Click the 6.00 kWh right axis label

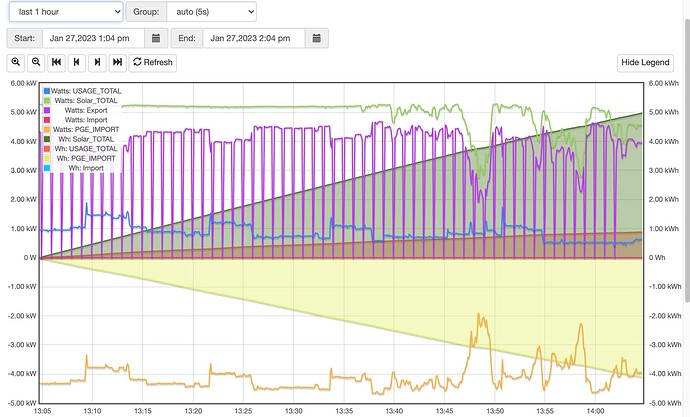click(x=664, y=84)
